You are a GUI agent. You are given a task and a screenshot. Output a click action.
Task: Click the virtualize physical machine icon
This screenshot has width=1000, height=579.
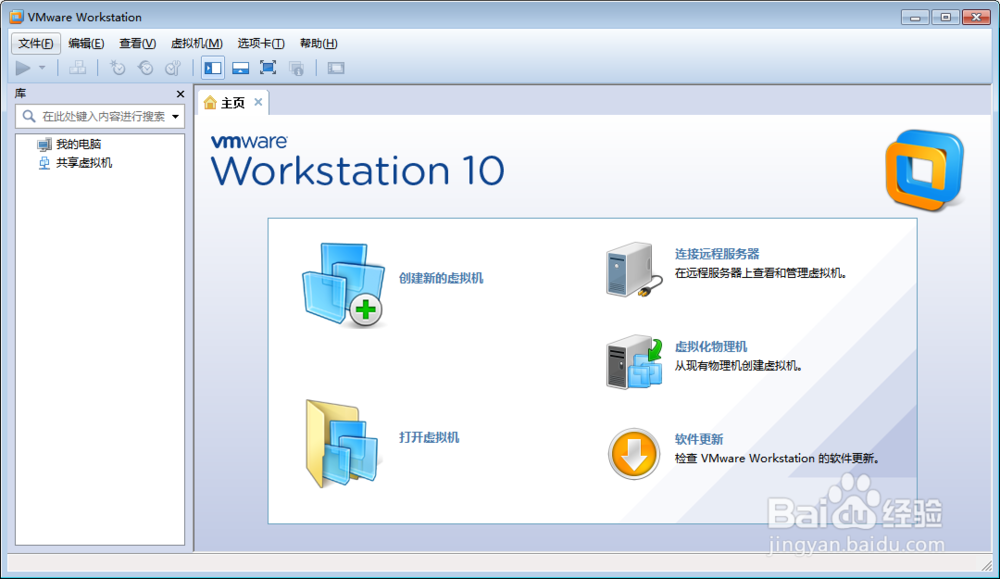tap(635, 362)
